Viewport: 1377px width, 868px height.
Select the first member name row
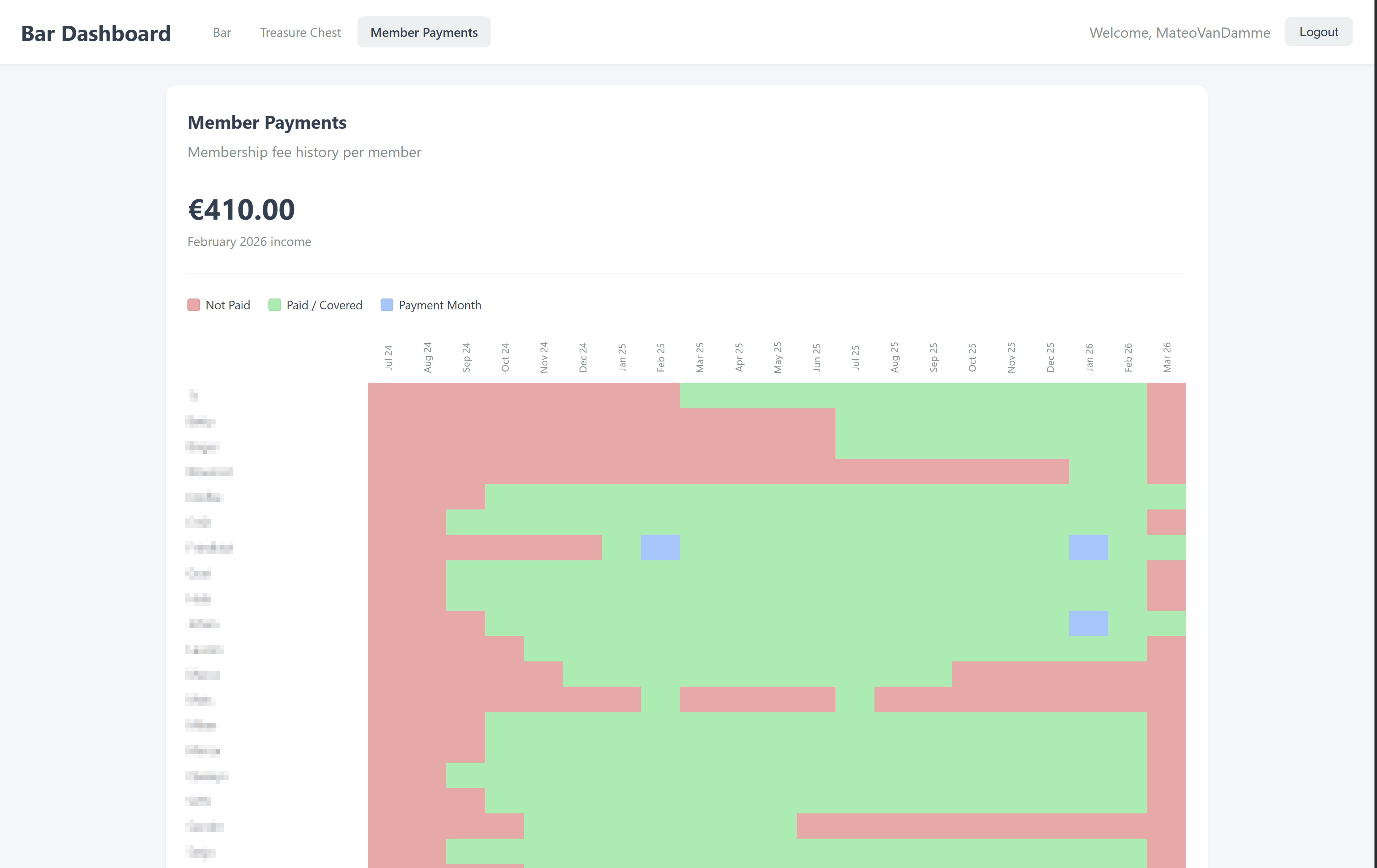[x=194, y=396]
